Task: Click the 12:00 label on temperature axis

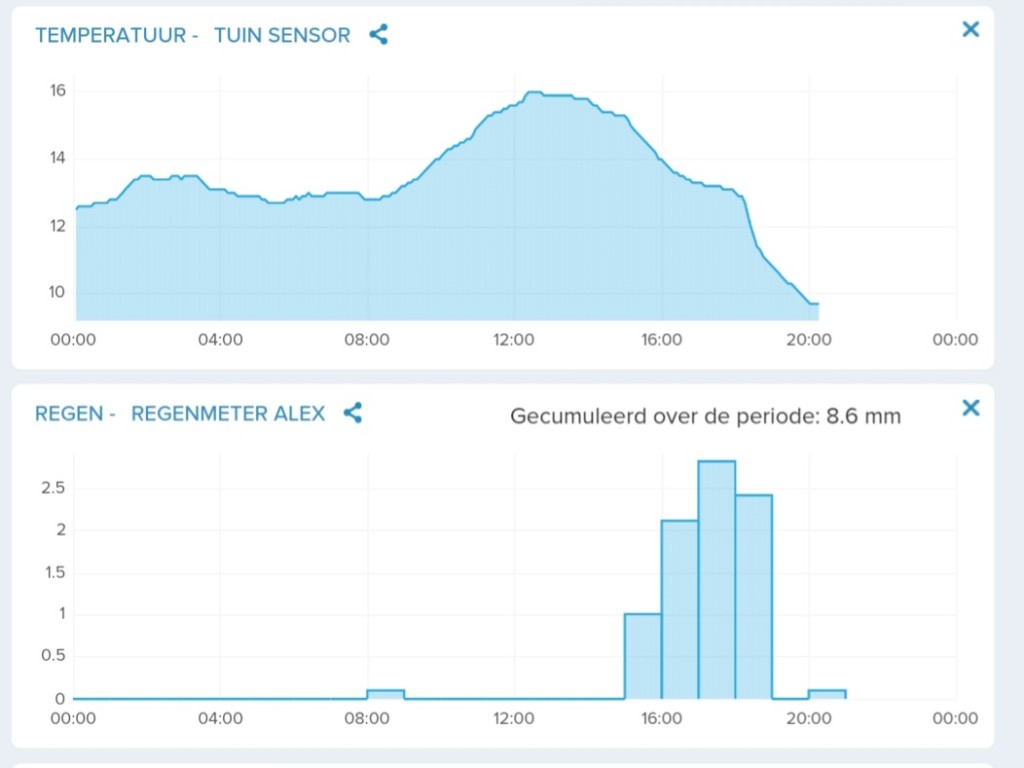Action: click(x=513, y=340)
